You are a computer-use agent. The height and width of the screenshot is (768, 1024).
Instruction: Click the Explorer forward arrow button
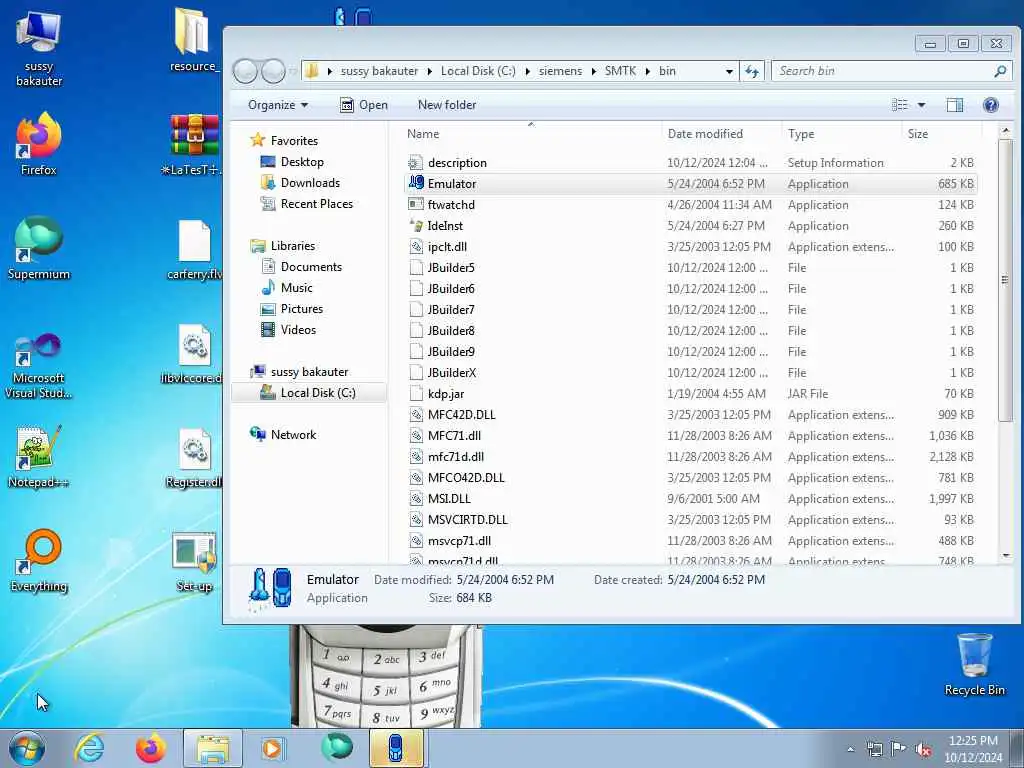tap(273, 71)
